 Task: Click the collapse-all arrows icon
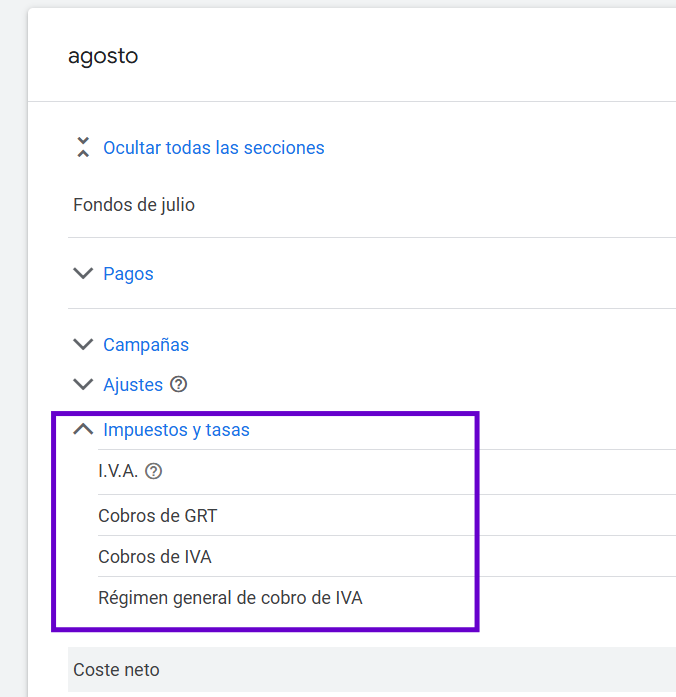pyautogui.click(x=83, y=148)
